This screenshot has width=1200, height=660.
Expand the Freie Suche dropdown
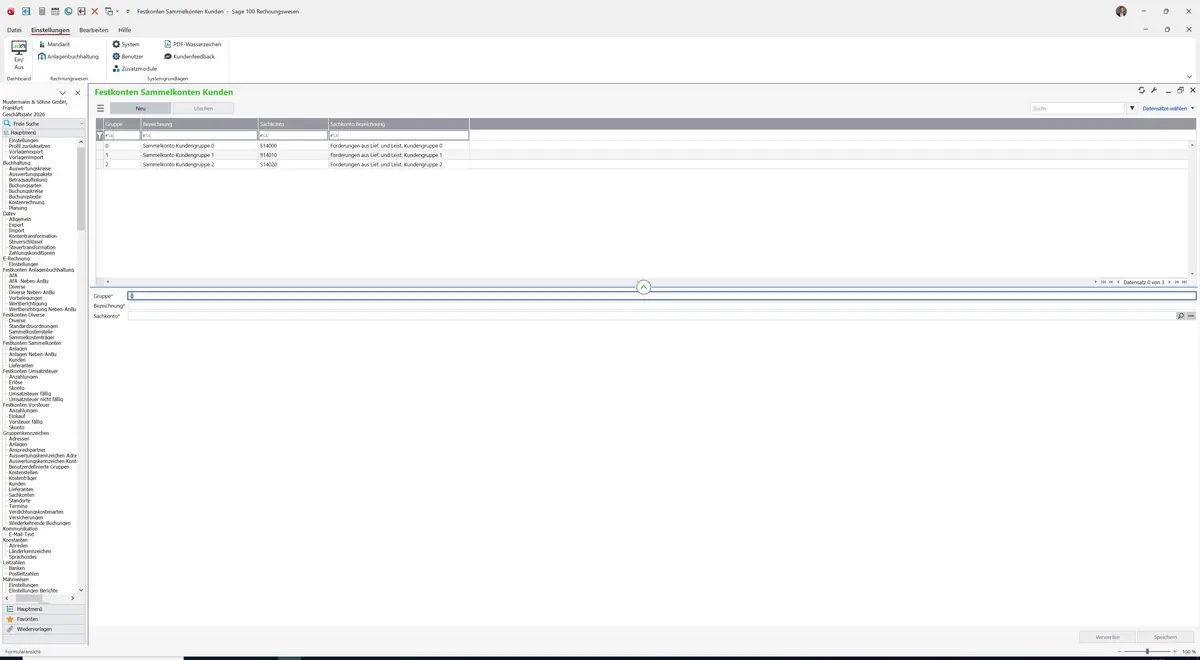click(81, 123)
